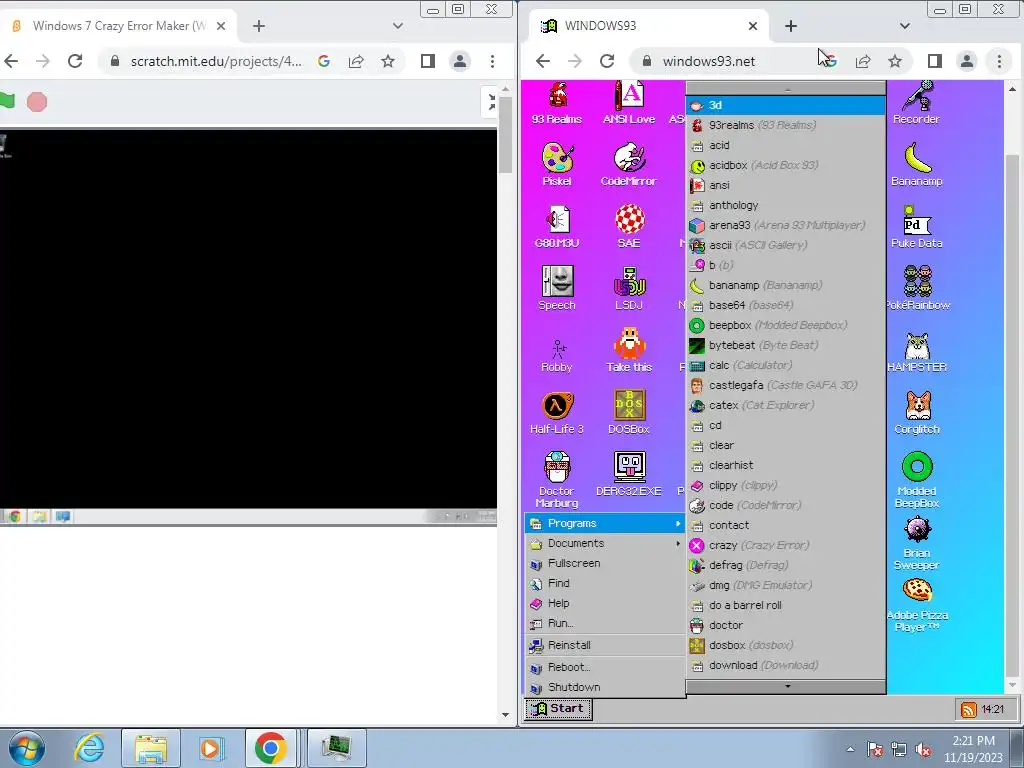The width and height of the screenshot is (1024, 768).
Task: Open the Doctor Marburg desktop icon
Action: tap(556, 479)
